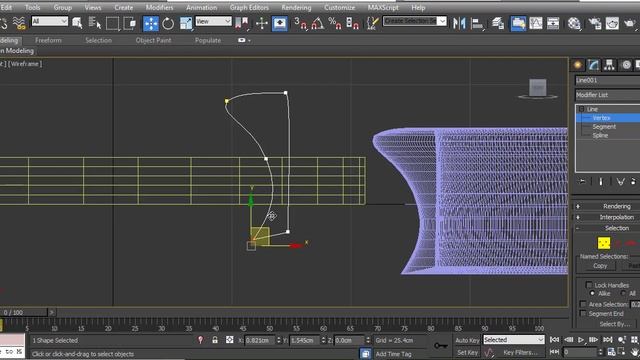Image resolution: width=640 pixels, height=360 pixels.
Task: Click the Render teapot icon
Action: (x=630, y=23)
